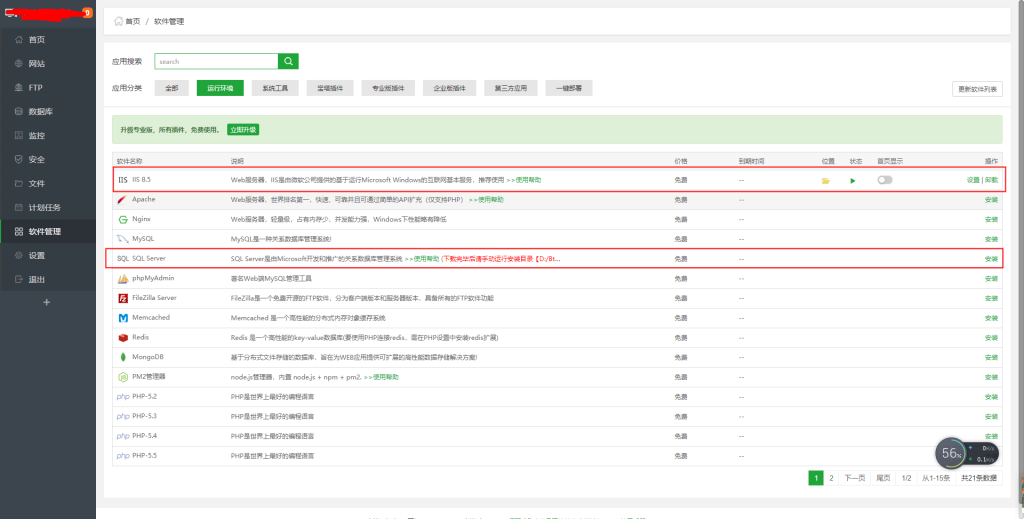Image resolution: width=1024 pixels, height=519 pixels.
Task: Select the 第三方应用 category tab
Action: [511, 88]
